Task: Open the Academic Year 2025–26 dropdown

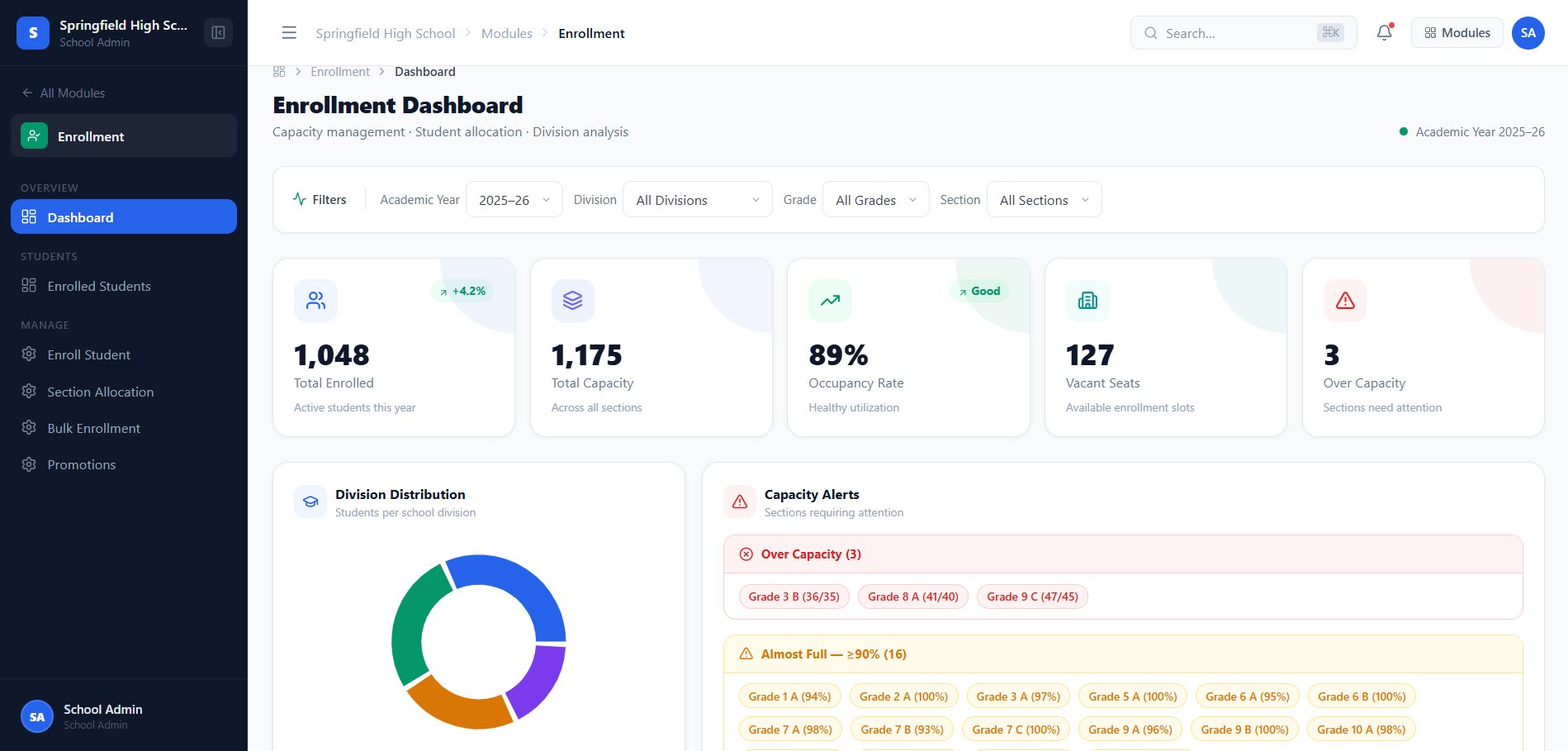Action: point(514,199)
